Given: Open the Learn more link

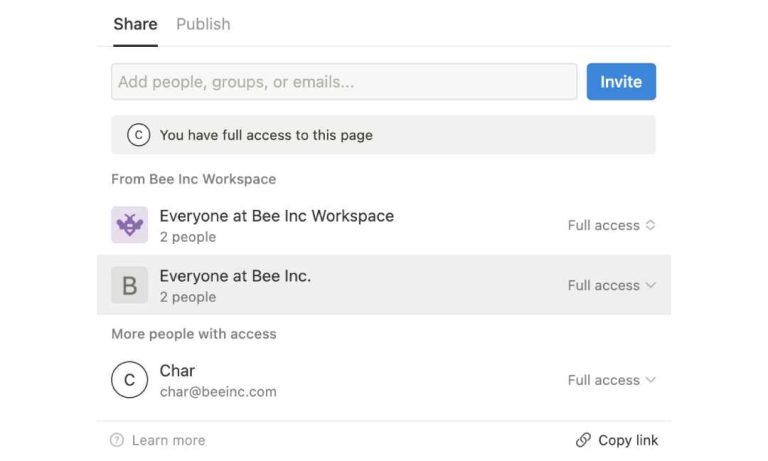Looking at the screenshot, I should 168,440.
